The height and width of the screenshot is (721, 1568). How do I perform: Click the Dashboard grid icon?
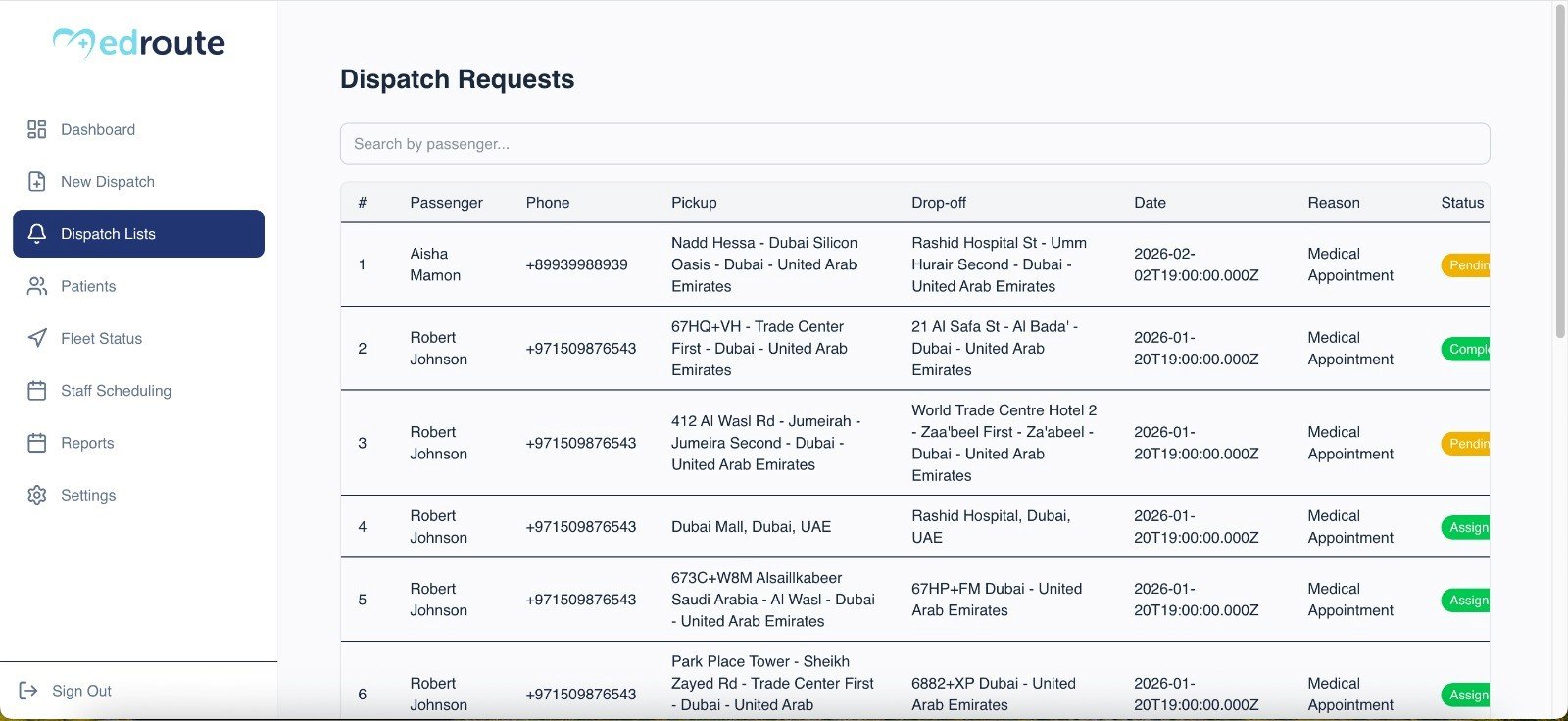37,129
